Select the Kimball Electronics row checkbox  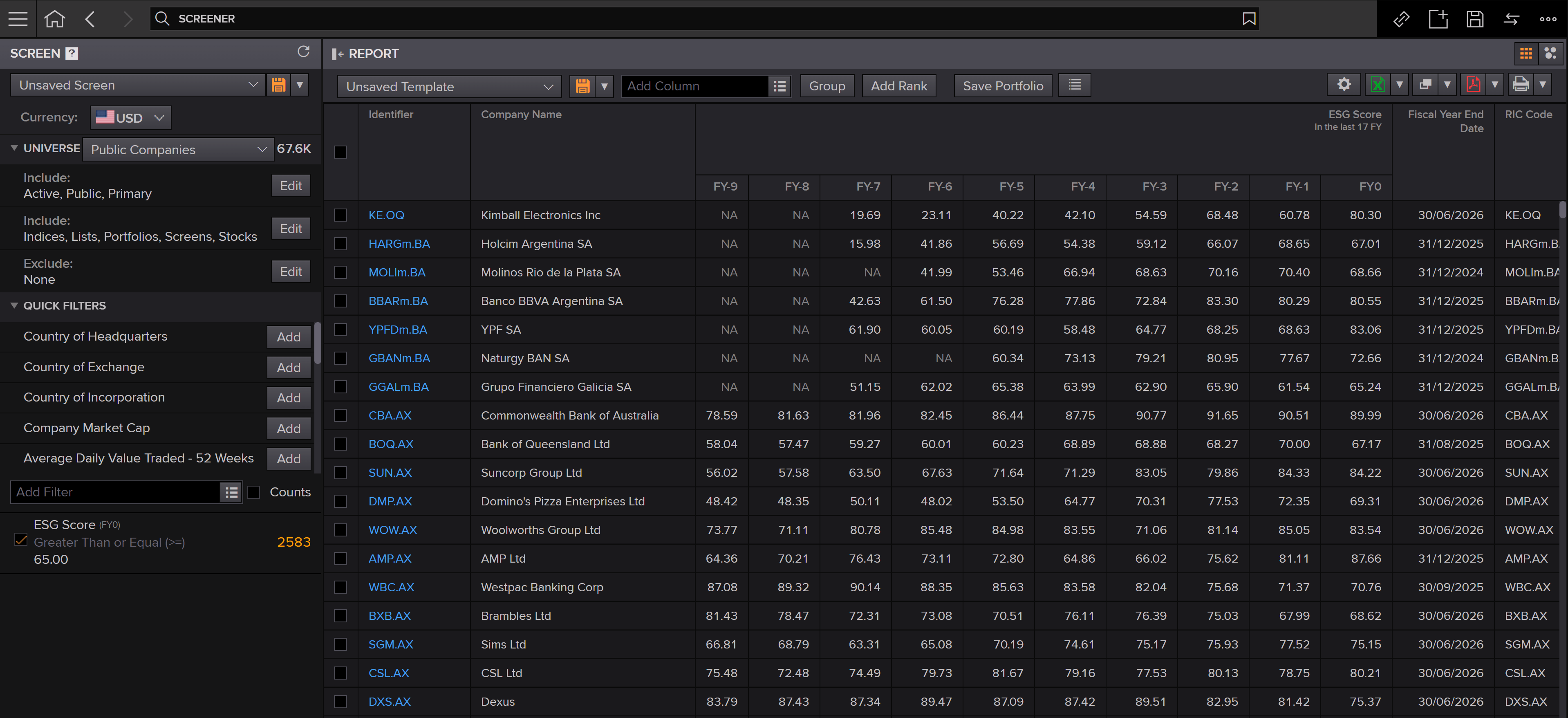point(340,215)
